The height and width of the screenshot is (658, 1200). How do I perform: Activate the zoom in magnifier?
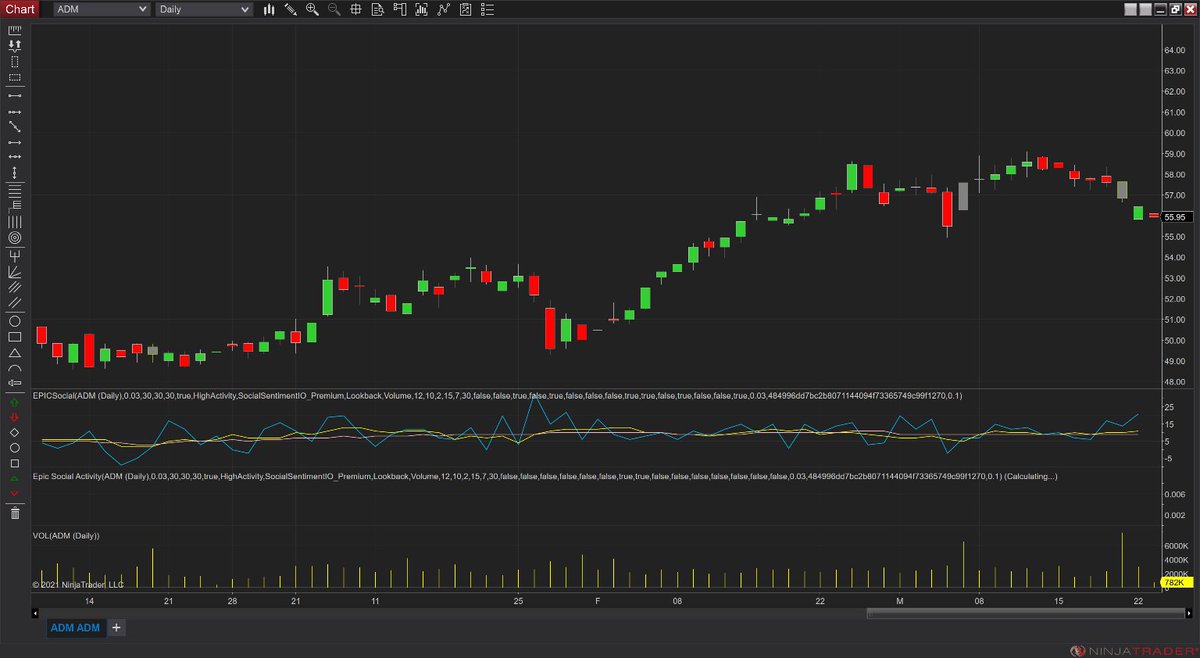tap(312, 9)
